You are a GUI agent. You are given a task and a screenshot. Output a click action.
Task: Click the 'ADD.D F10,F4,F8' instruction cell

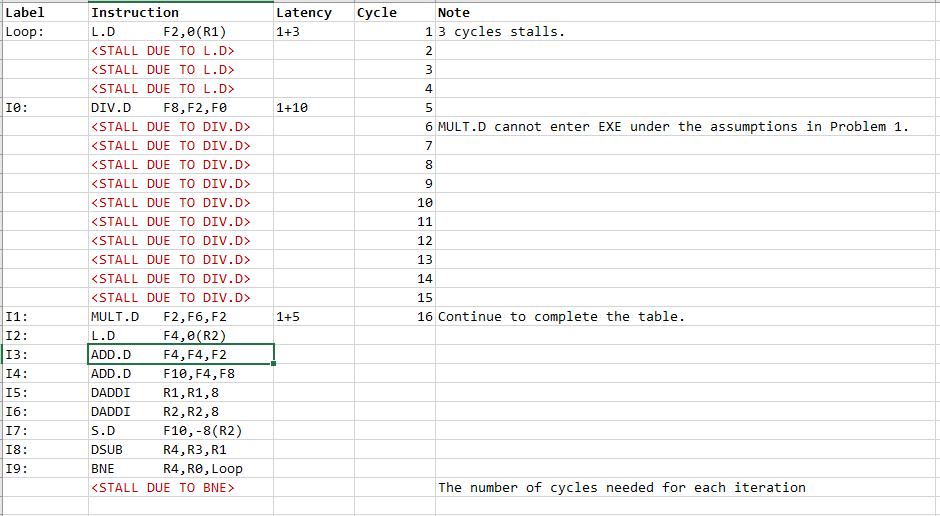click(x=181, y=374)
